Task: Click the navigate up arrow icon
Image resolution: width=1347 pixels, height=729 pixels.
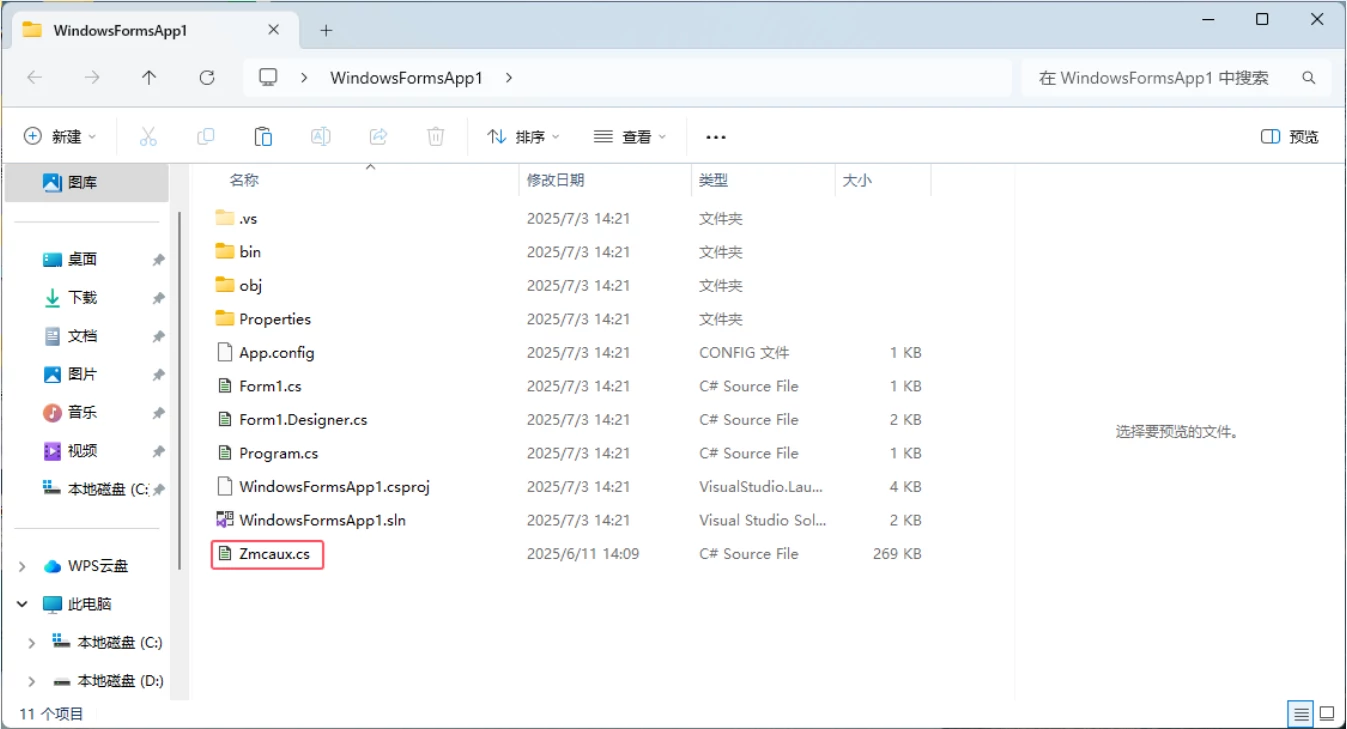Action: (x=148, y=77)
